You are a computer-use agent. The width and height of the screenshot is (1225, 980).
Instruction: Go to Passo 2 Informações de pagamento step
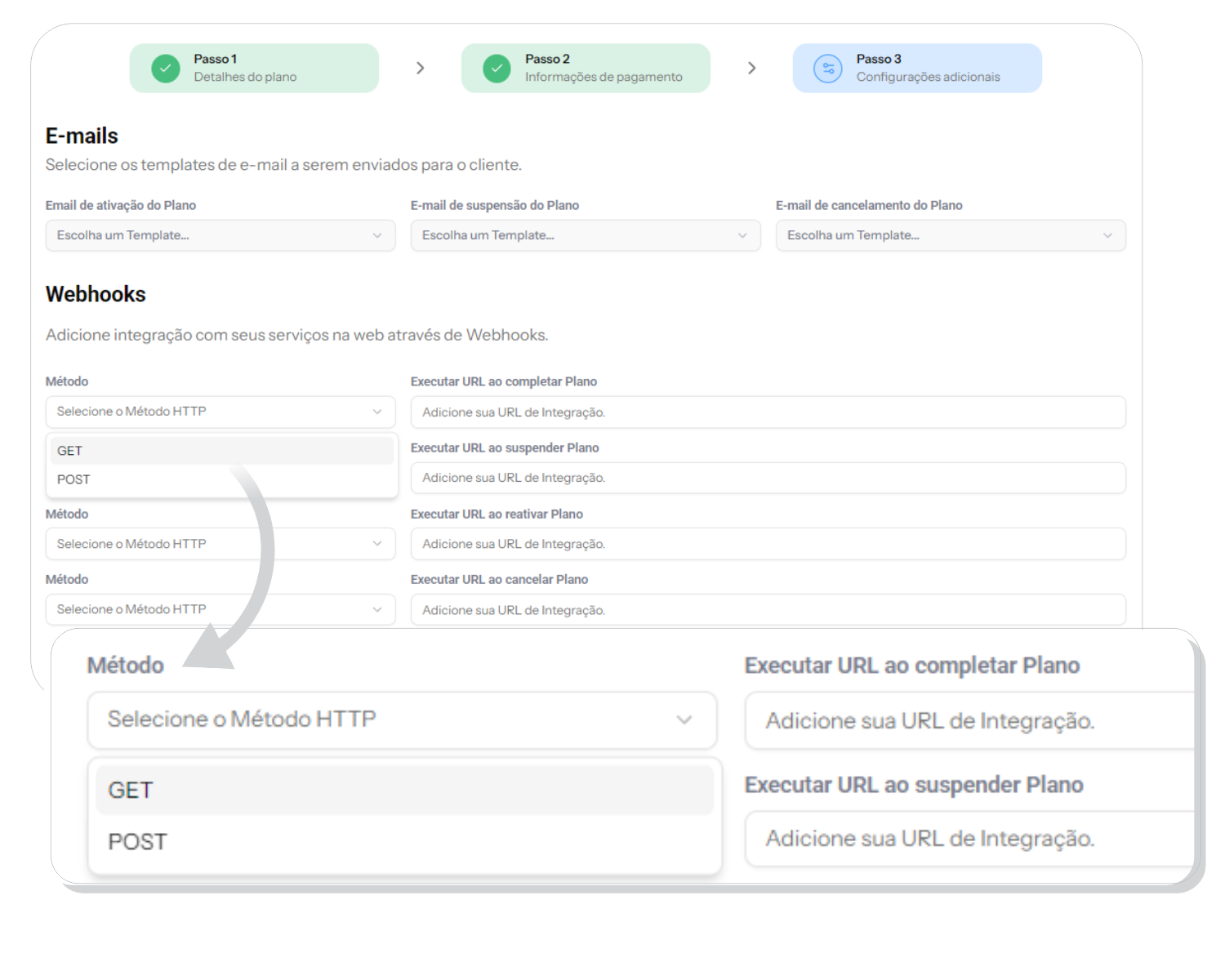coord(586,69)
